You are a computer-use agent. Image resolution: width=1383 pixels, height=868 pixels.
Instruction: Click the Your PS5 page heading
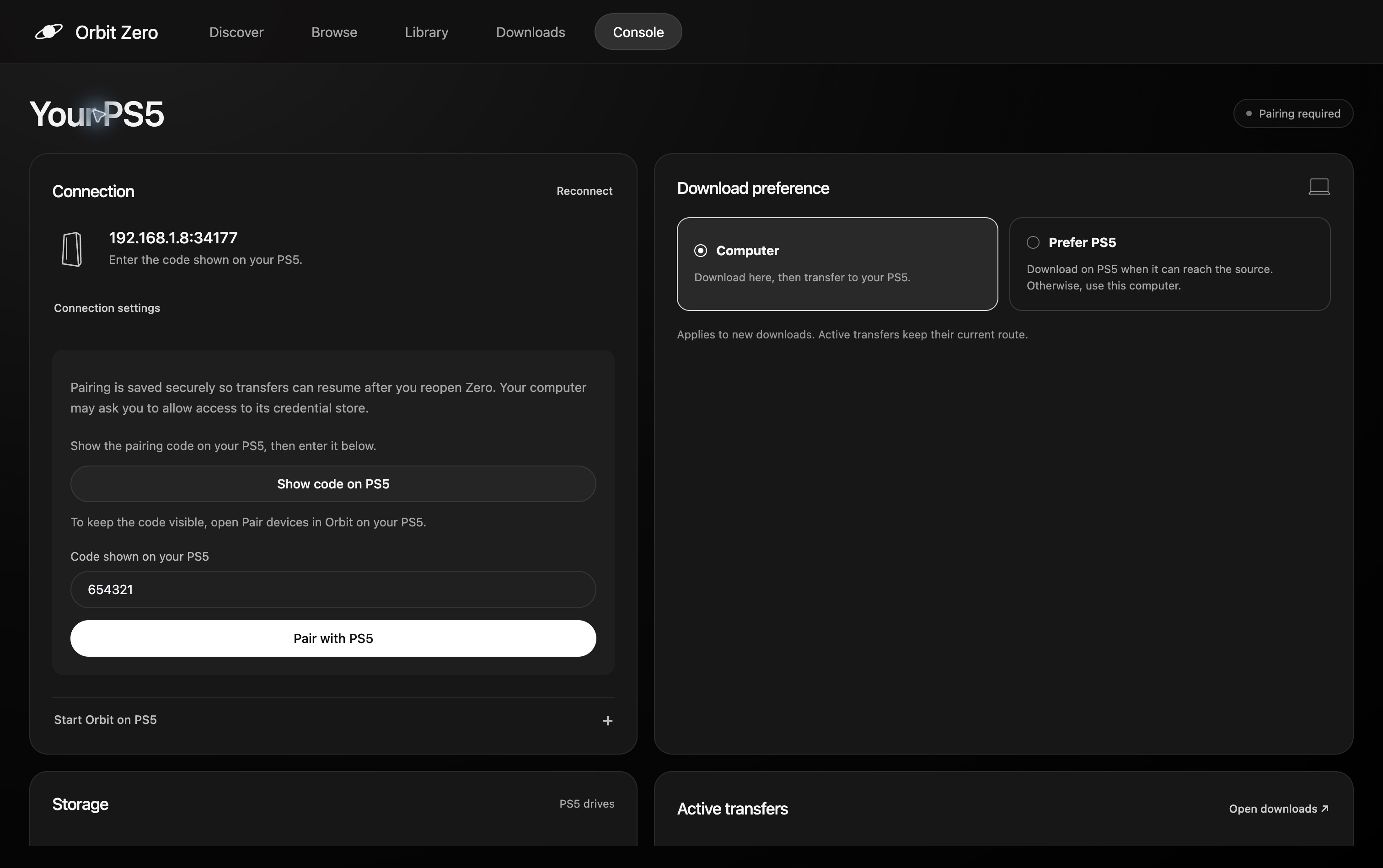[x=96, y=114]
